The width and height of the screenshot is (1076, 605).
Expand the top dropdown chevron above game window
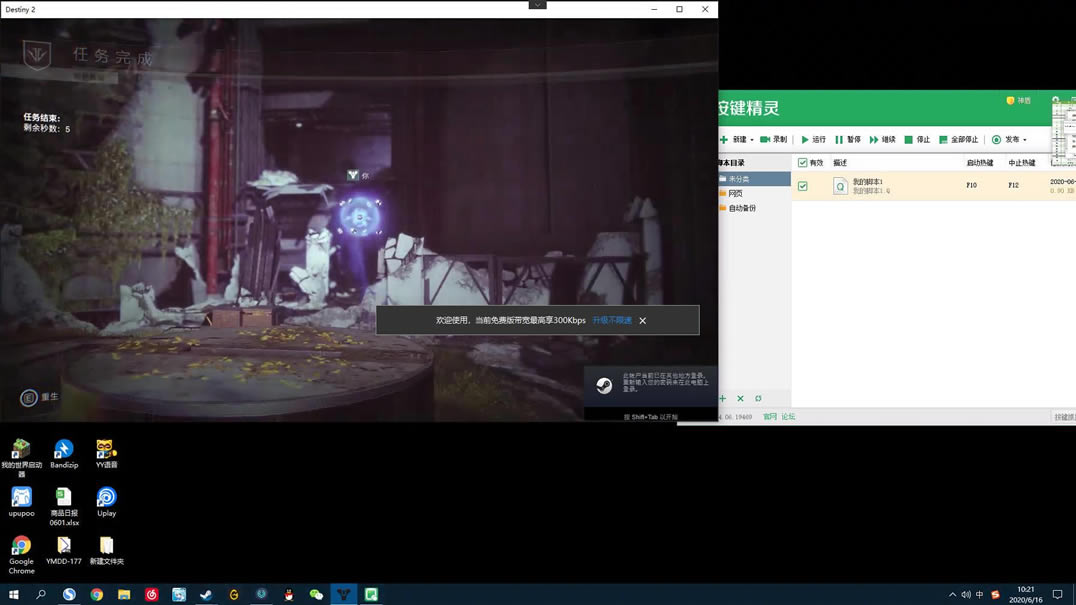tap(538, 5)
